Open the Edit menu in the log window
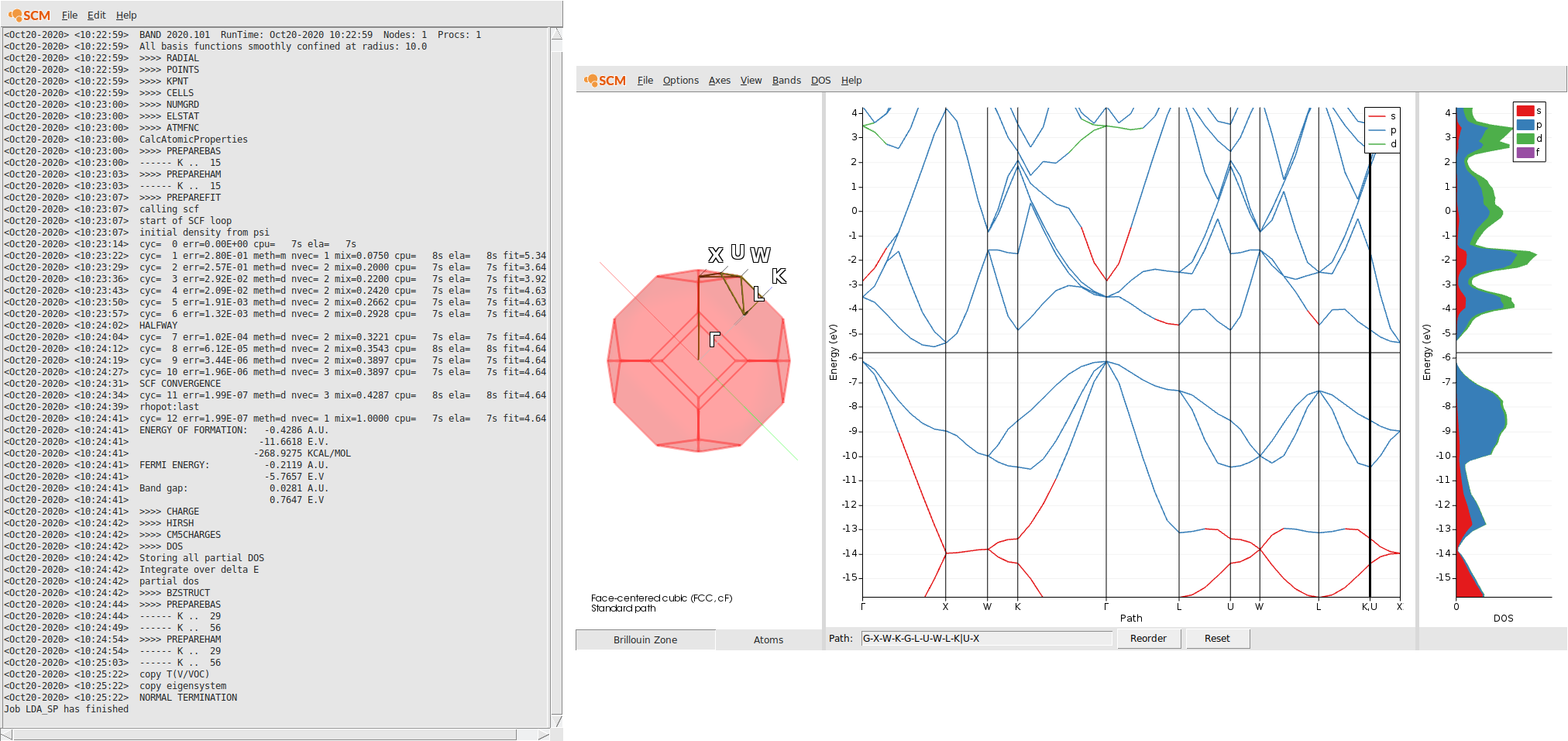 point(96,15)
